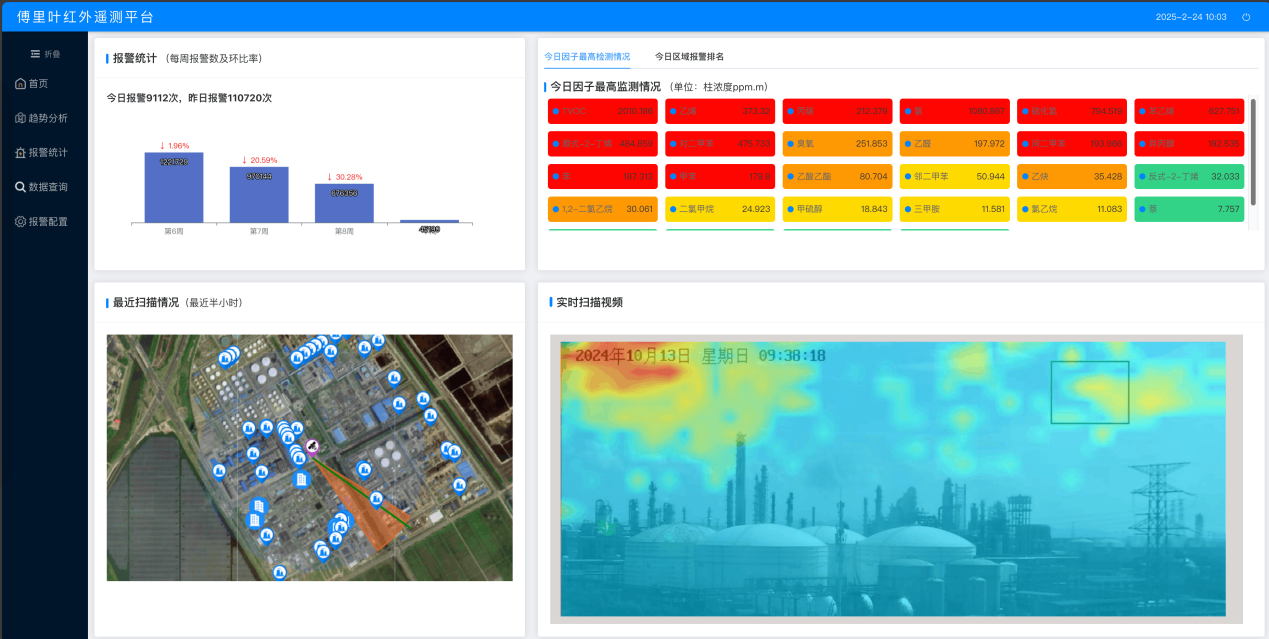Image resolution: width=1269 pixels, height=639 pixels.
Task: Go to 趋势分析 trend analysis
Action: [47, 118]
